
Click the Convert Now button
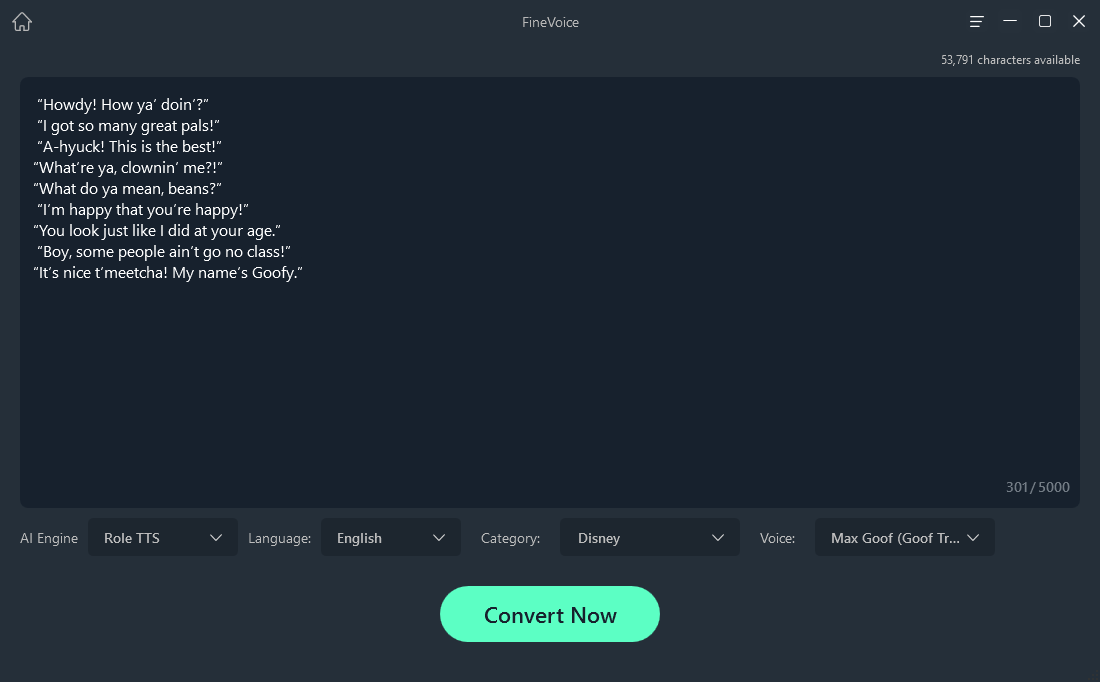[x=550, y=614]
